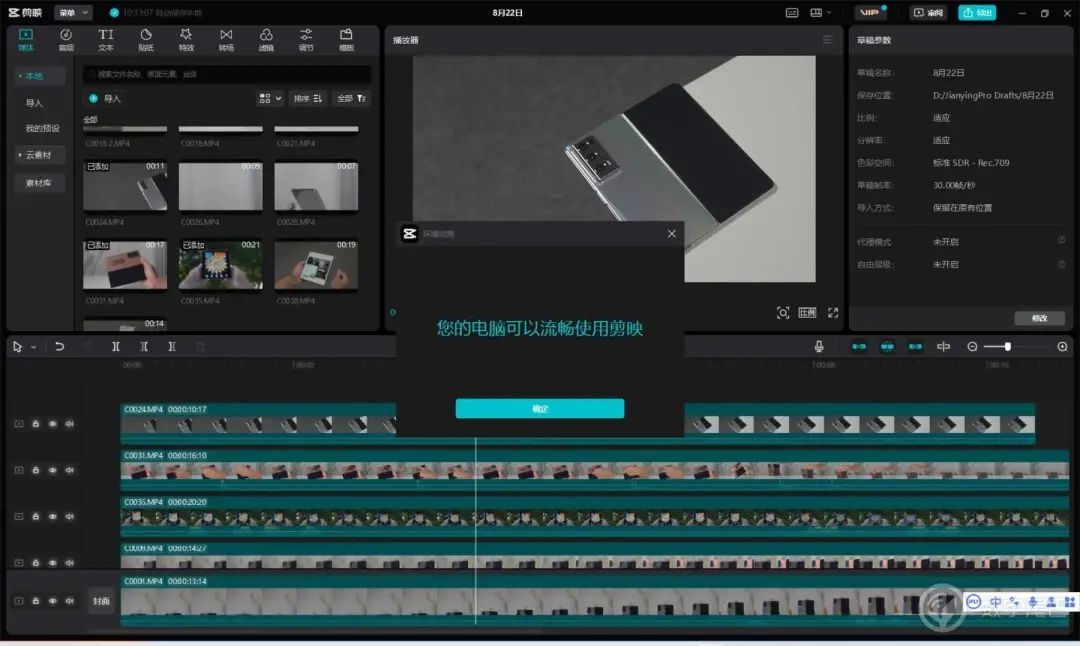The width and height of the screenshot is (1080, 646).
Task: Switch to the 文本 (Text) tab
Action: (106, 39)
